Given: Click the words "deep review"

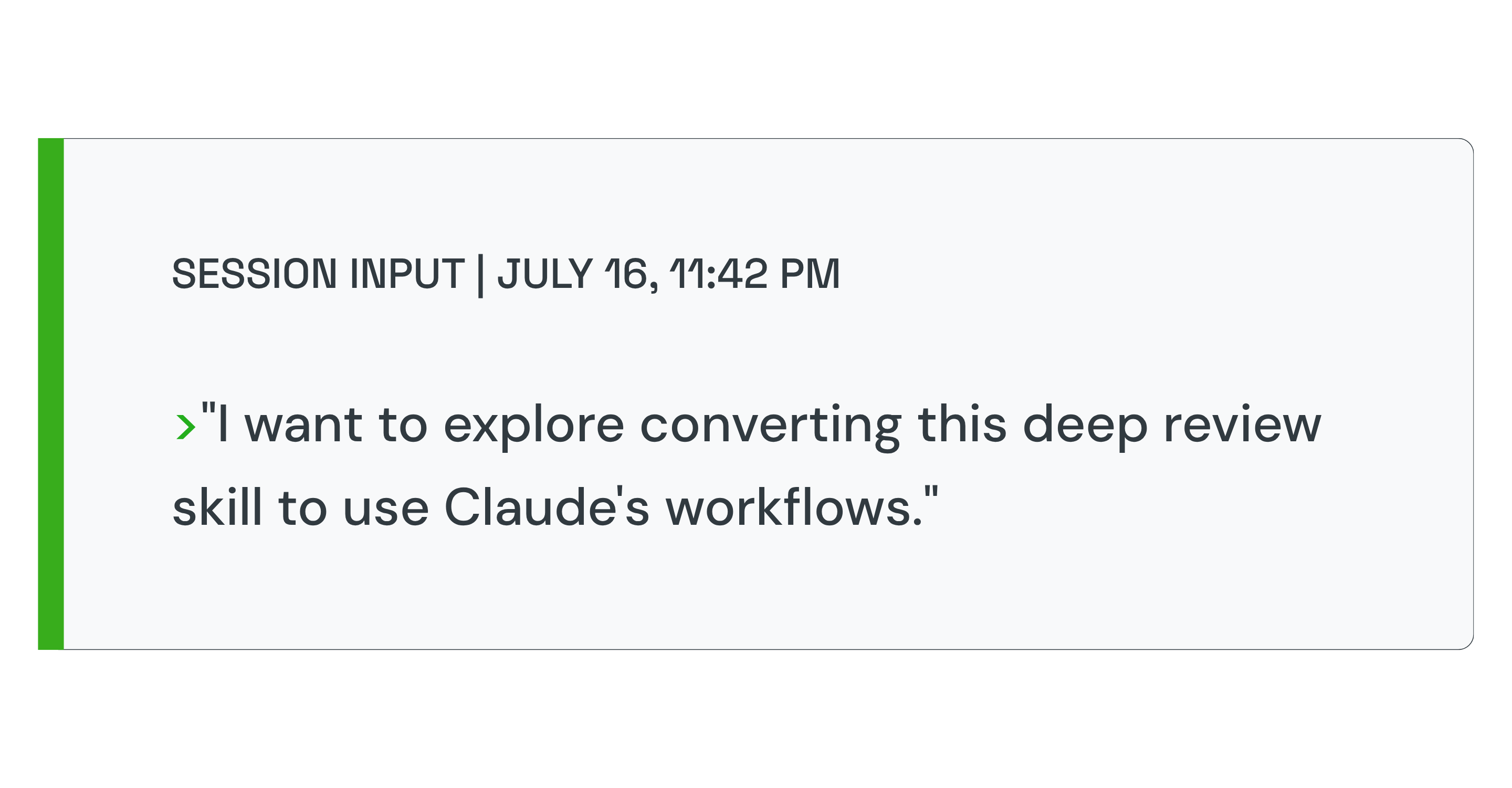Looking at the screenshot, I should 1172,427.
